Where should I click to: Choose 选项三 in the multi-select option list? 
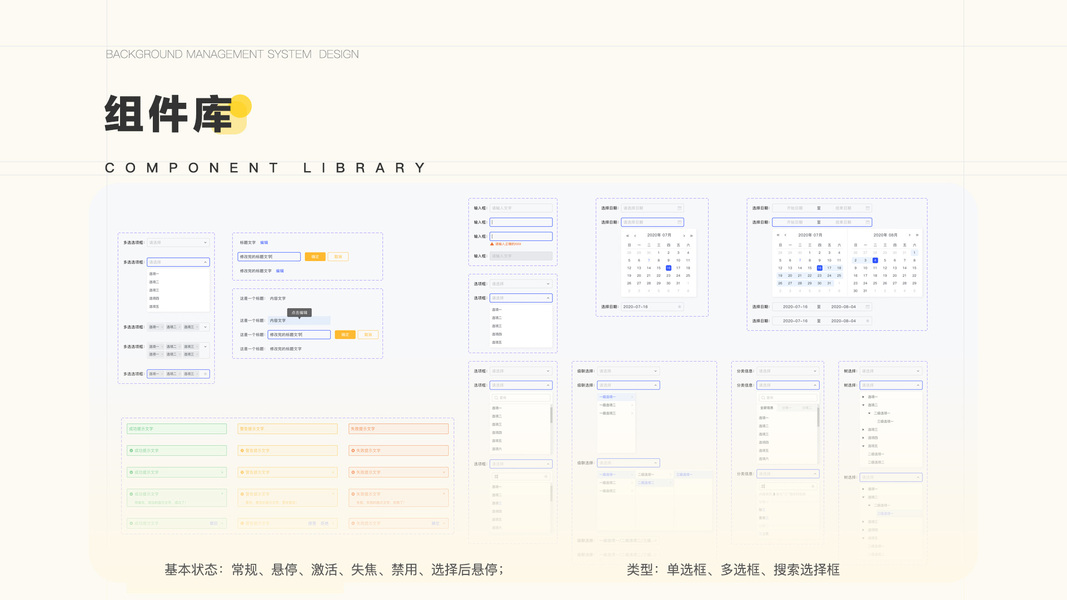pyautogui.click(x=154, y=290)
